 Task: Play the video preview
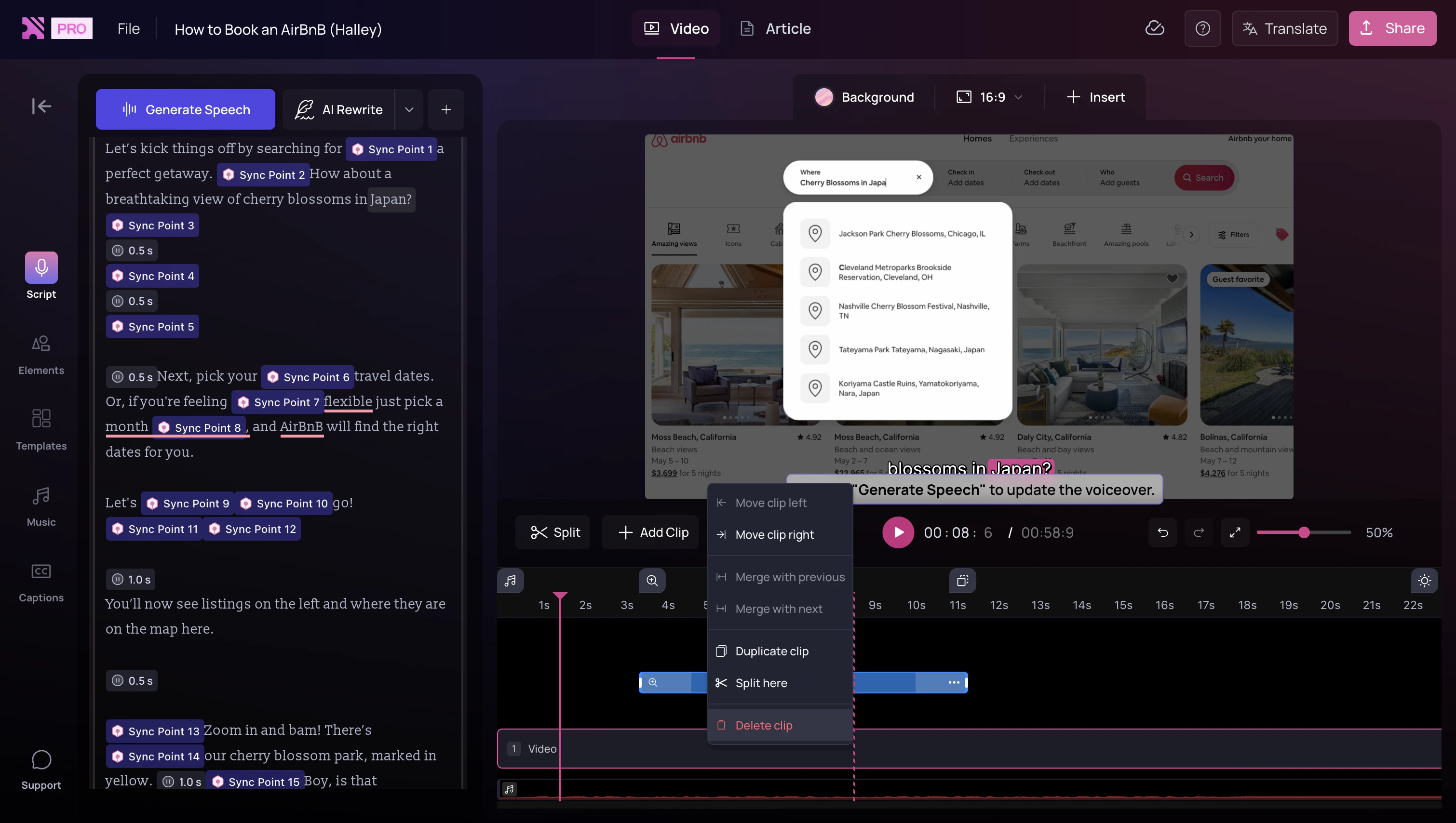coord(898,532)
